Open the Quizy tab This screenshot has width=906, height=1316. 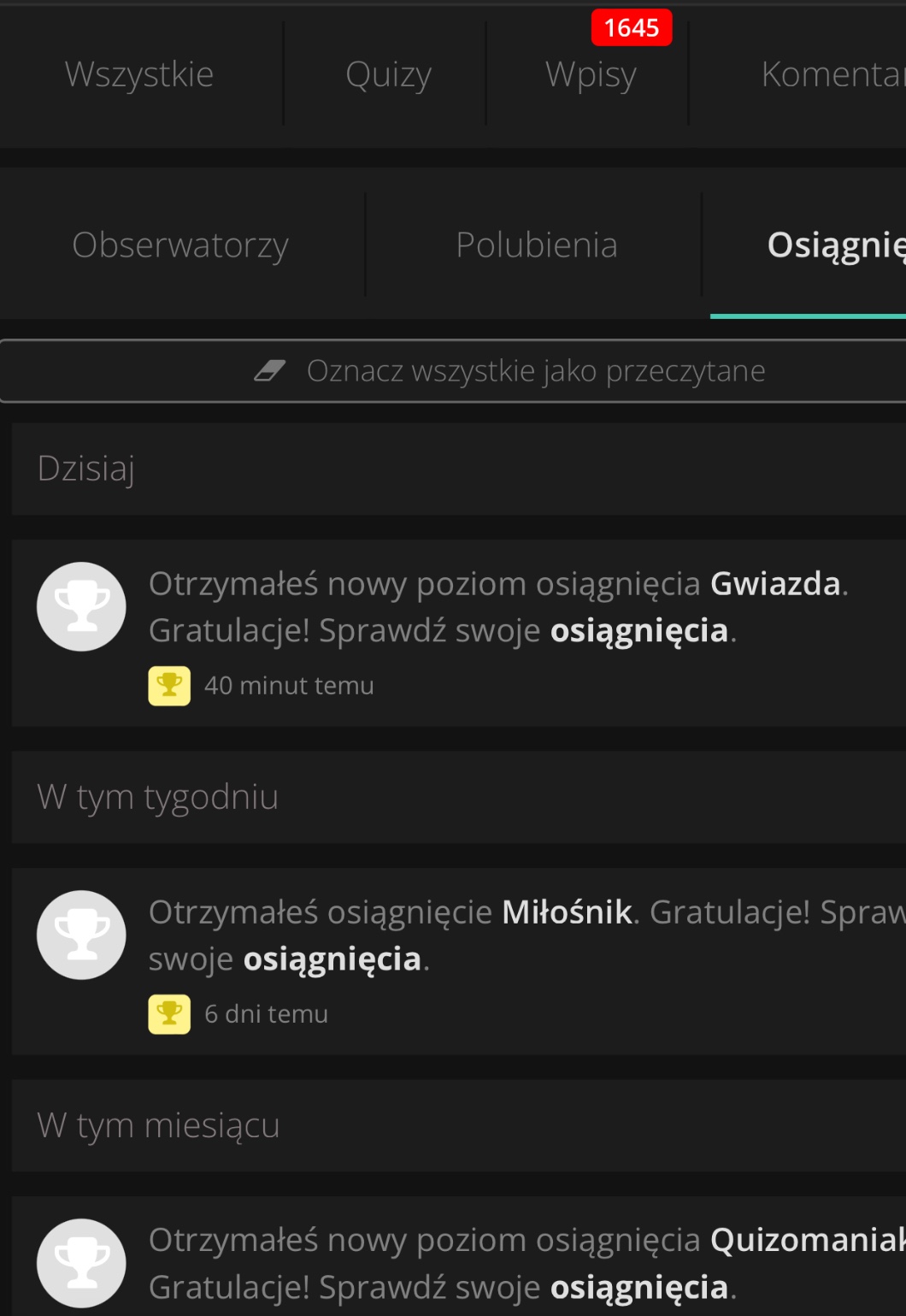(x=388, y=74)
